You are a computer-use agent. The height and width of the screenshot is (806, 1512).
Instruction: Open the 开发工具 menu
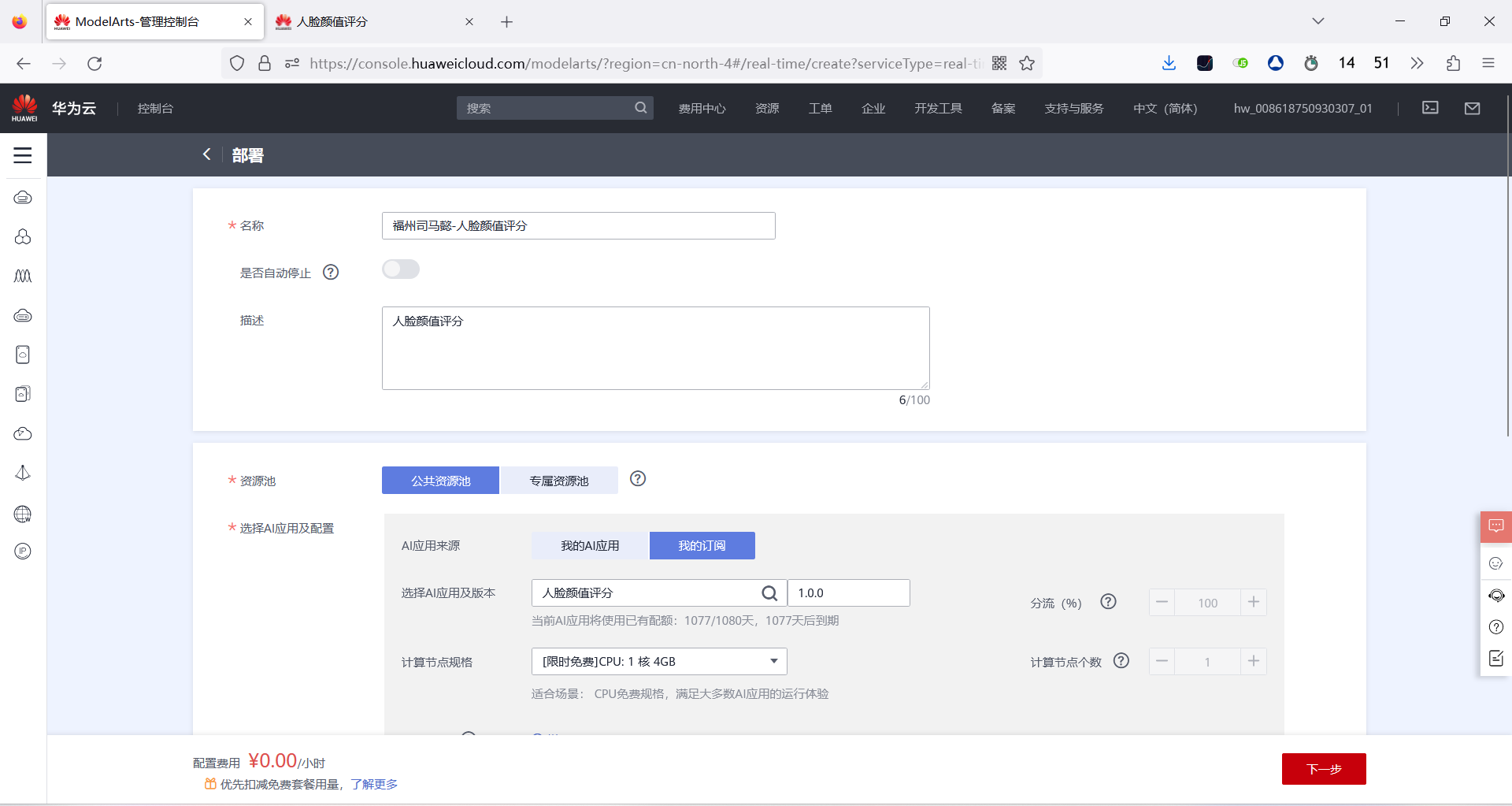[x=938, y=108]
